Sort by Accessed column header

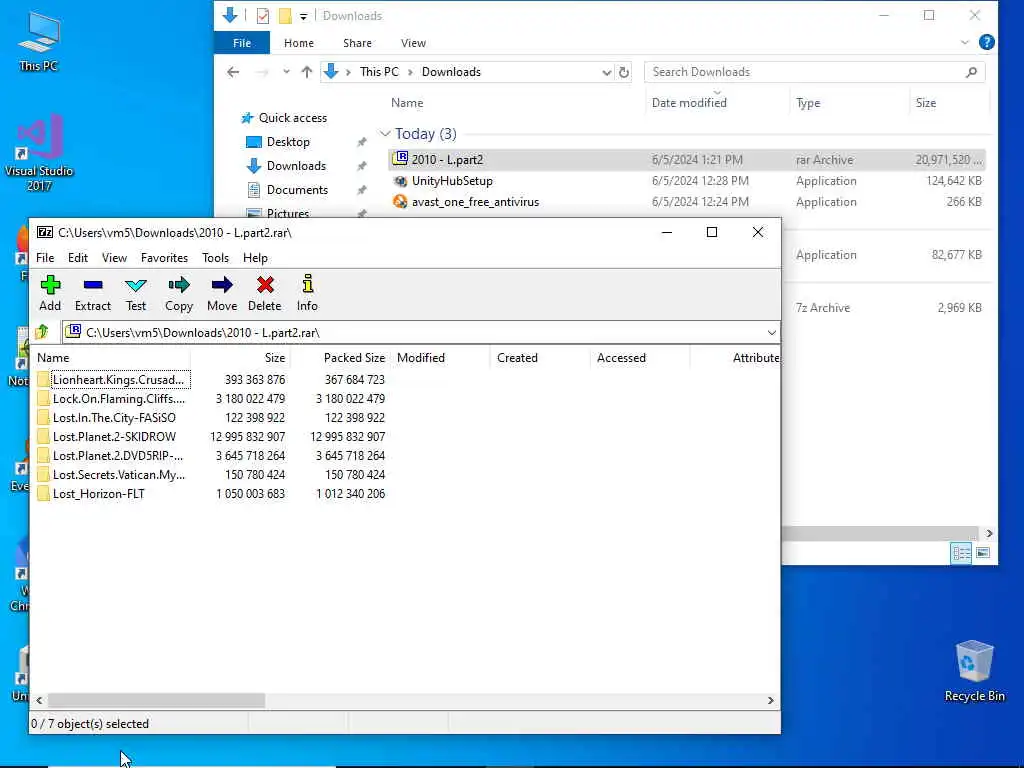pos(640,358)
